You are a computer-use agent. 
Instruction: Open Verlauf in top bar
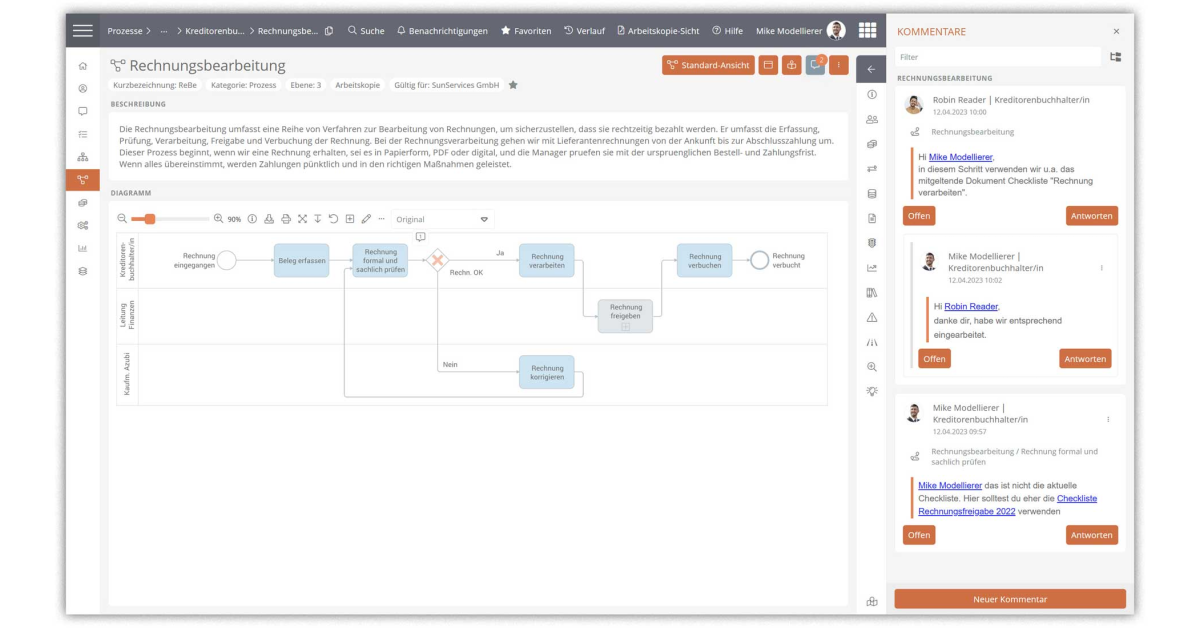(584, 31)
